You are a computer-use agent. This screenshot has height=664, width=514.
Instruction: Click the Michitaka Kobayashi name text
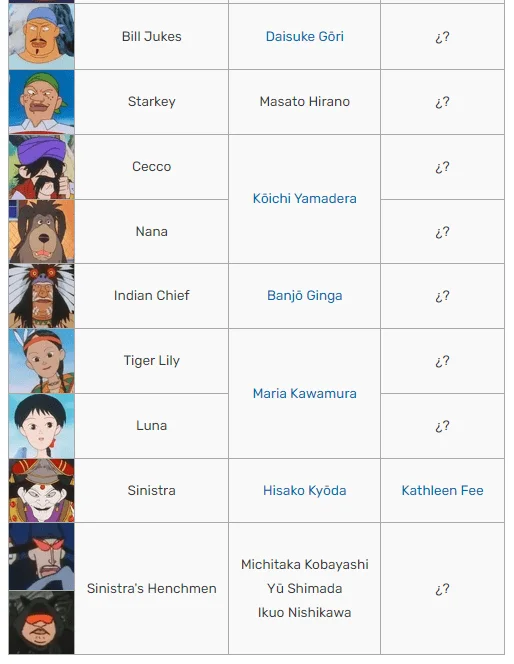(x=304, y=564)
